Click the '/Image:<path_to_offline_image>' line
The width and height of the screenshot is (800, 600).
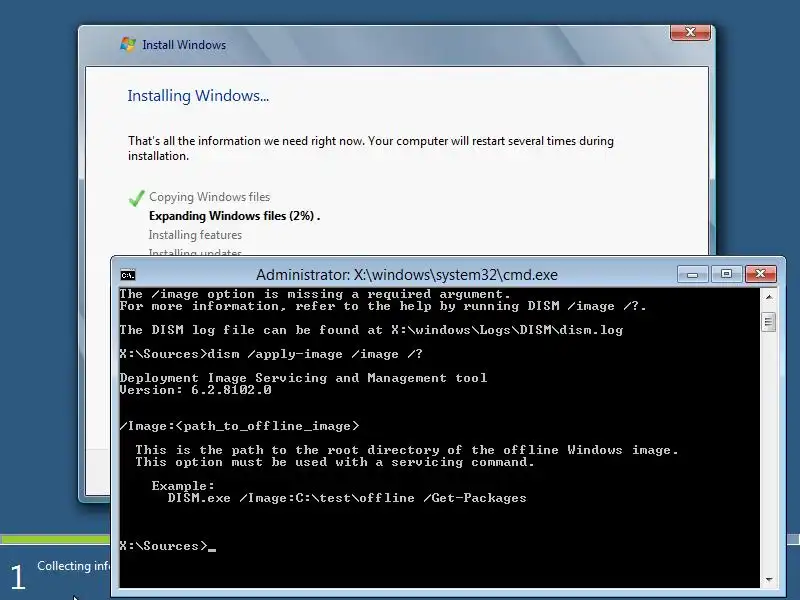tap(239, 426)
